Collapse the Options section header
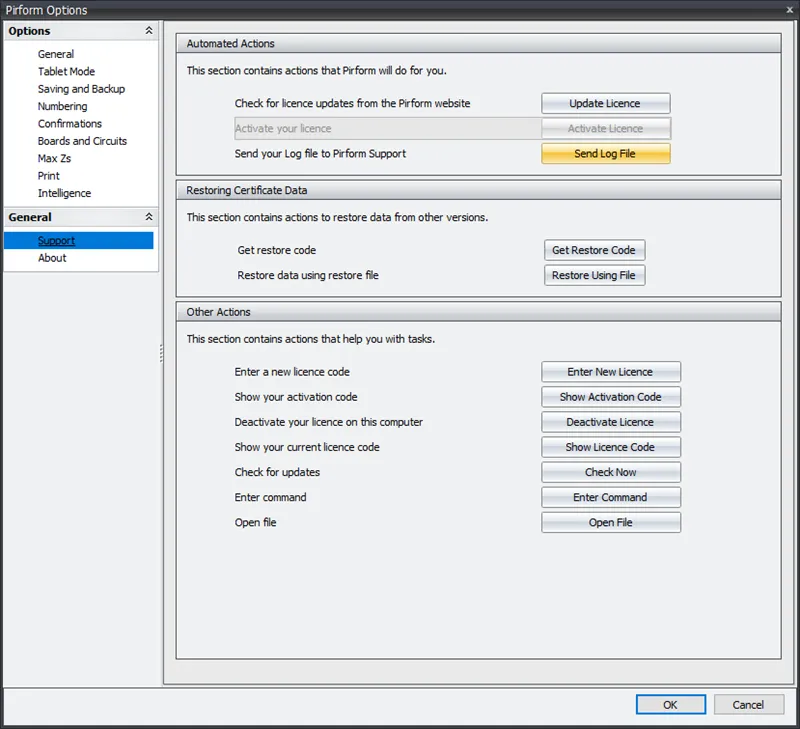This screenshot has width=800, height=729. pyautogui.click(x=149, y=31)
